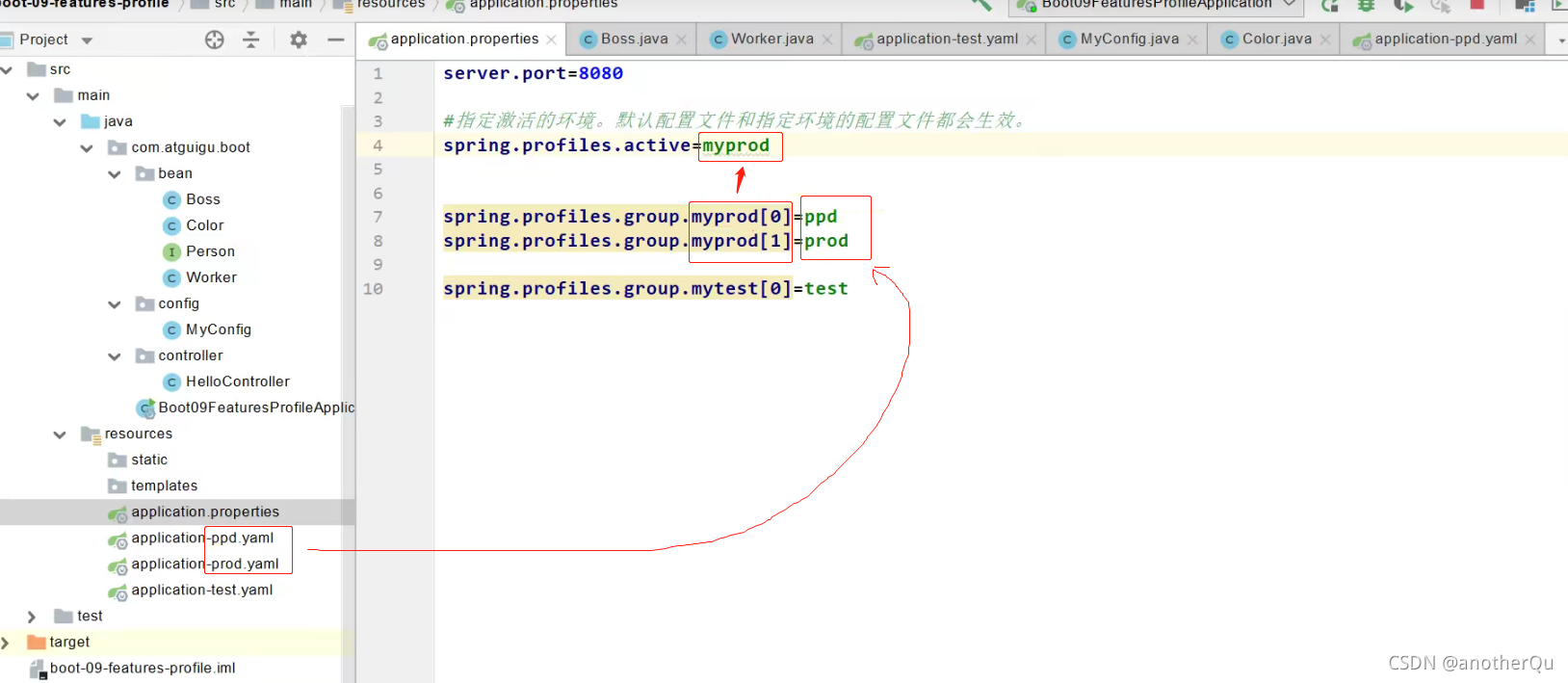Open Boss class in project tree
Screen dimensions: 1568x683
(x=192, y=199)
